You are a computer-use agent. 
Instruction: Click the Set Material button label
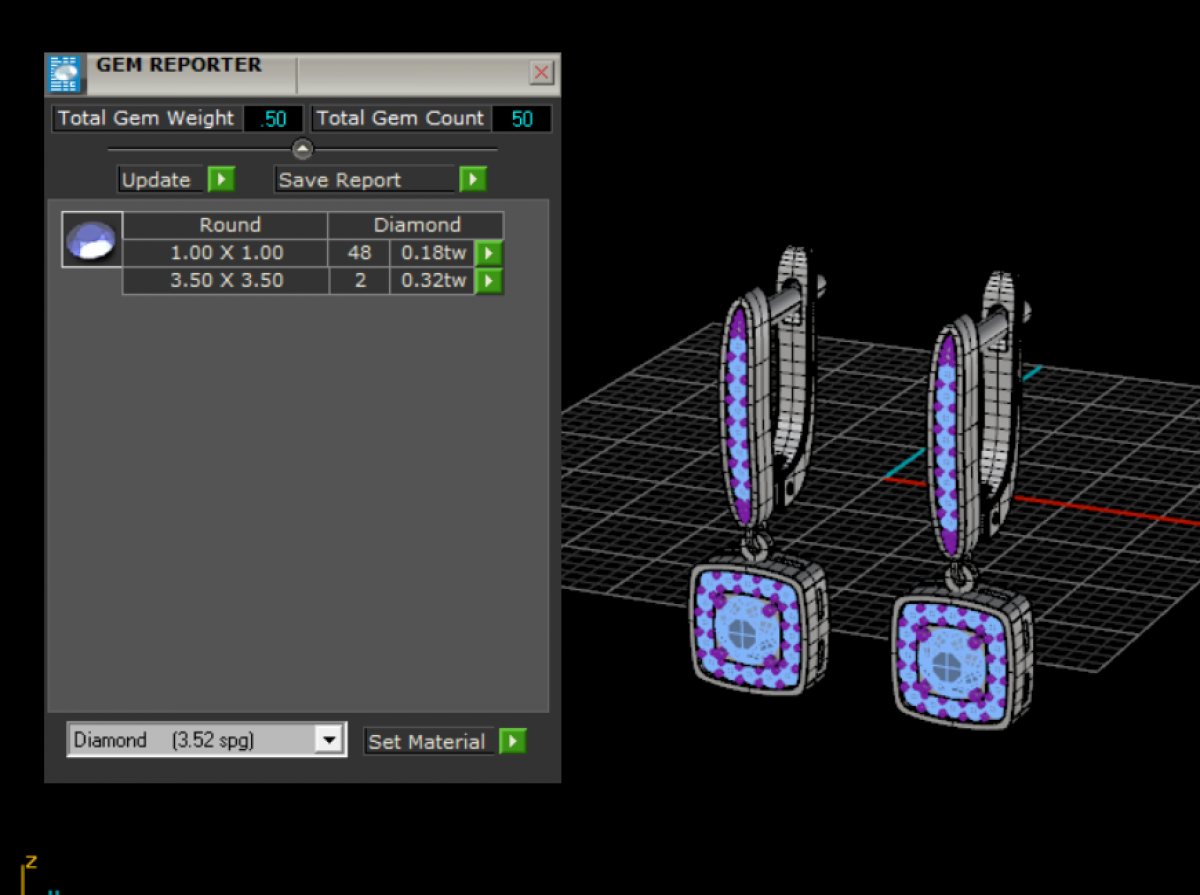[427, 742]
